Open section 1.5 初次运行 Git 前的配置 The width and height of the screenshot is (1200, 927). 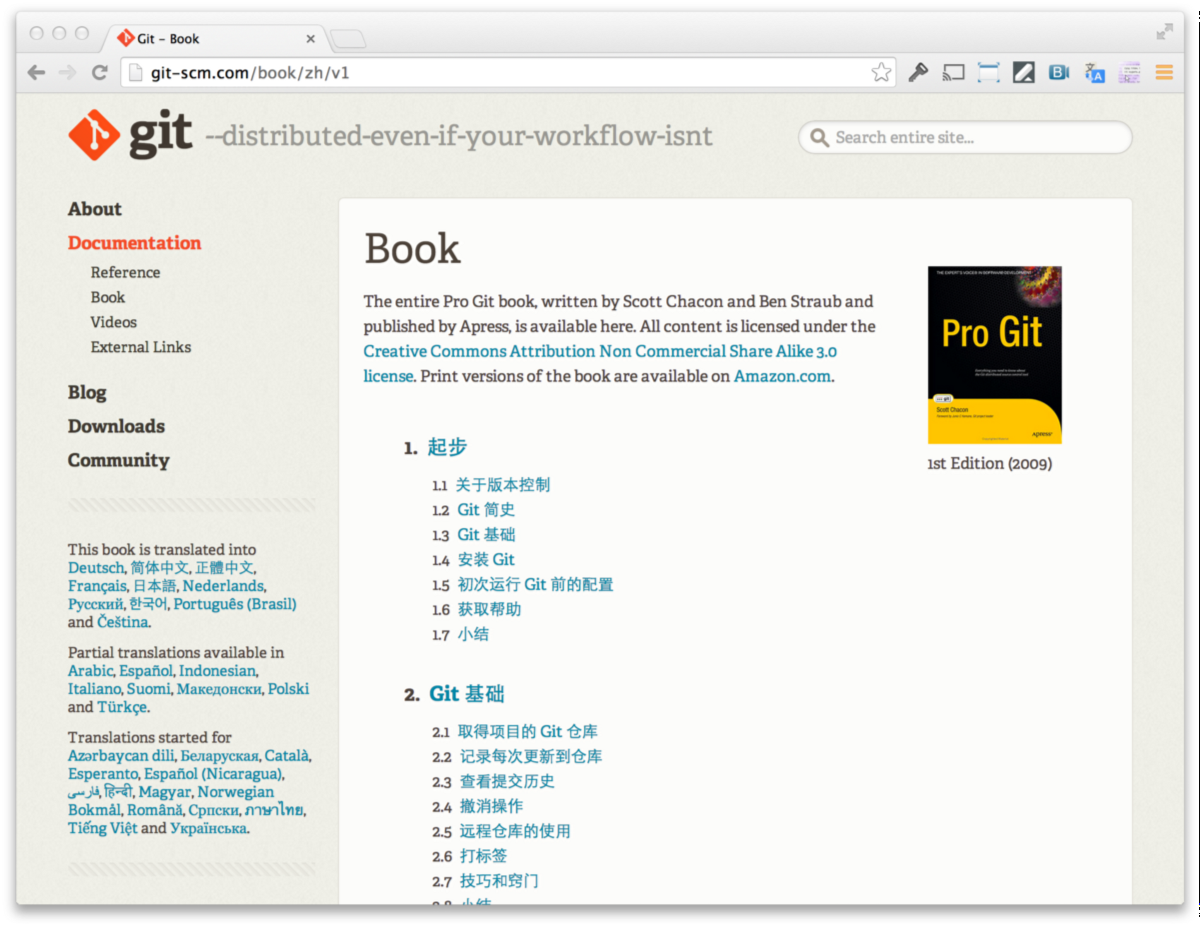click(x=535, y=585)
